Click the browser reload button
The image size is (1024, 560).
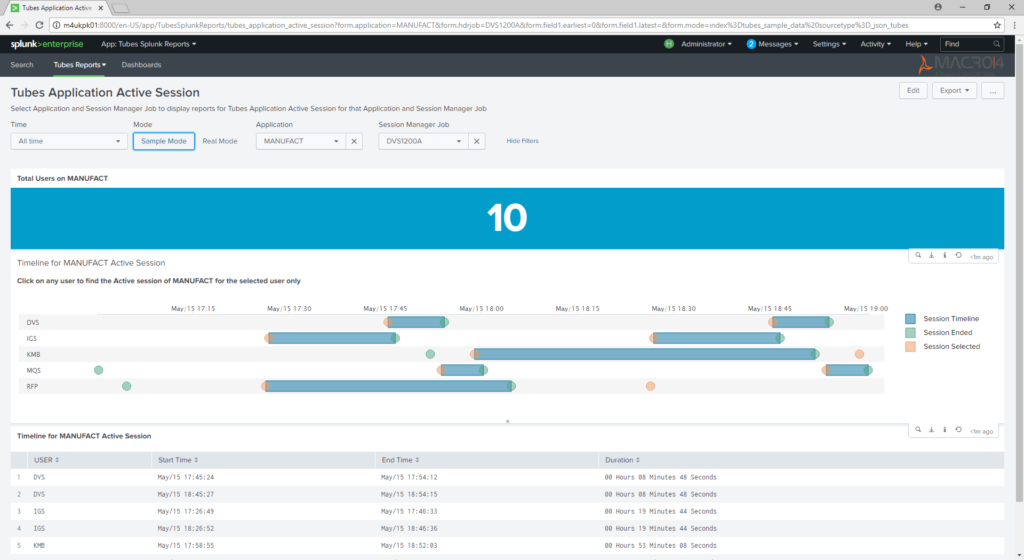[x=50, y=24]
